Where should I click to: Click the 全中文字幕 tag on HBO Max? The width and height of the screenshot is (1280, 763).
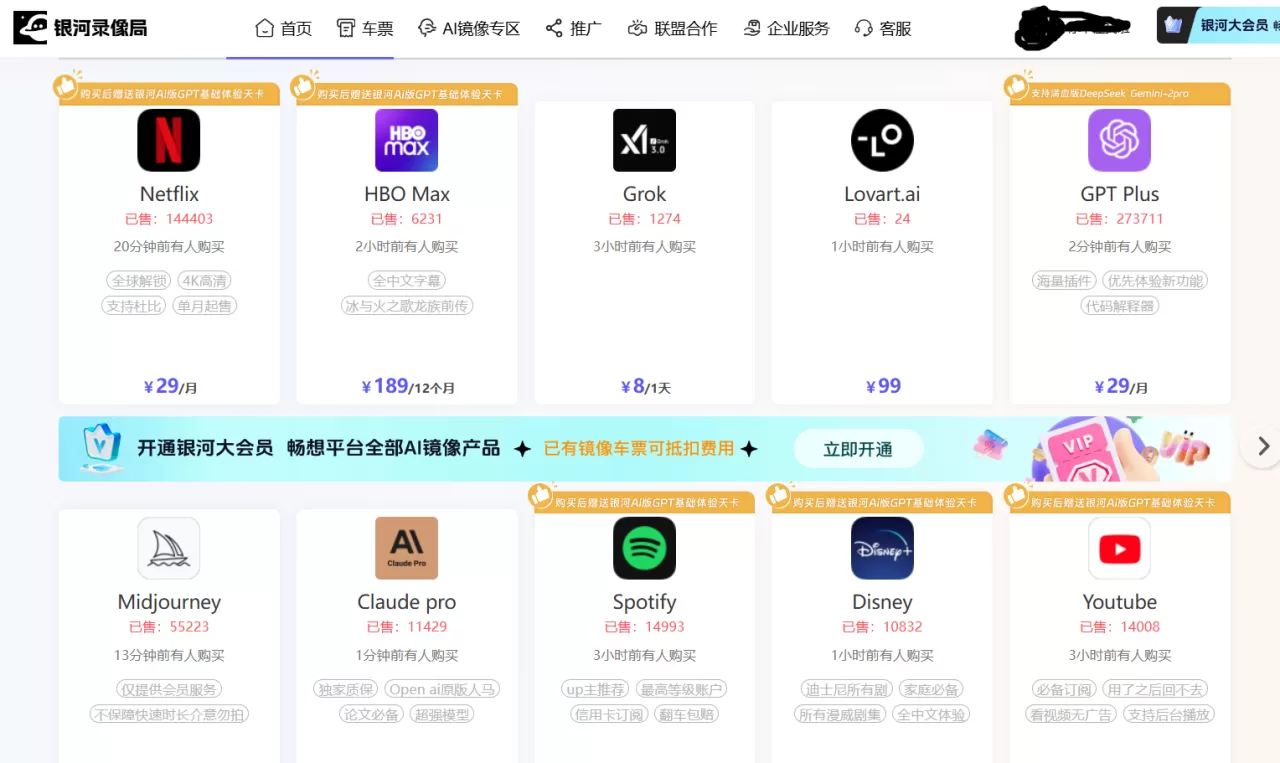pyautogui.click(x=407, y=281)
